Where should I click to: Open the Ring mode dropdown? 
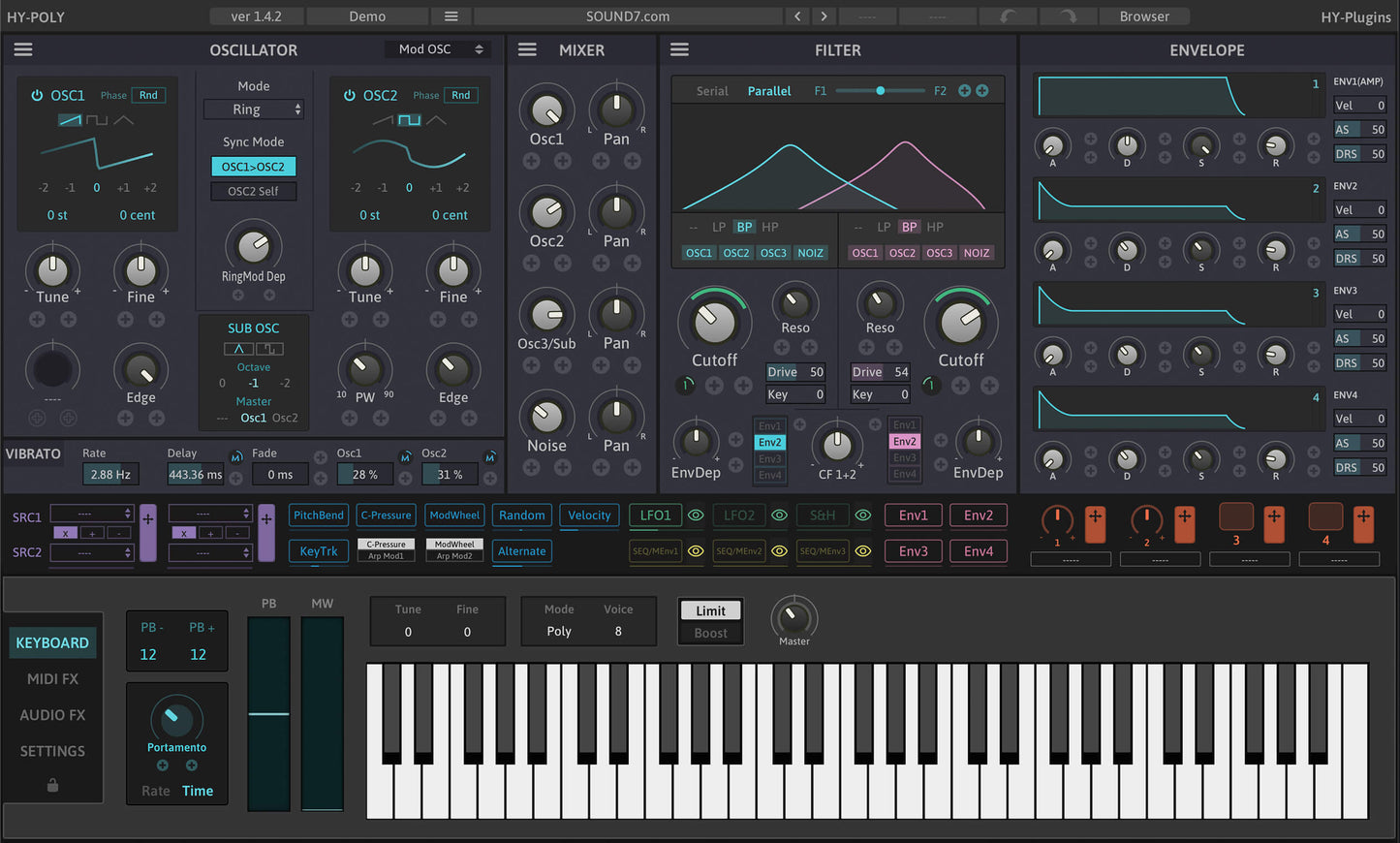[x=254, y=109]
